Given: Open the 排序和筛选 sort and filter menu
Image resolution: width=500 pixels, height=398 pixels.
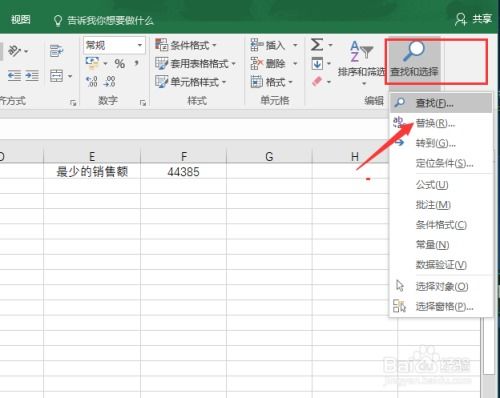Looking at the screenshot, I should pyautogui.click(x=361, y=62).
